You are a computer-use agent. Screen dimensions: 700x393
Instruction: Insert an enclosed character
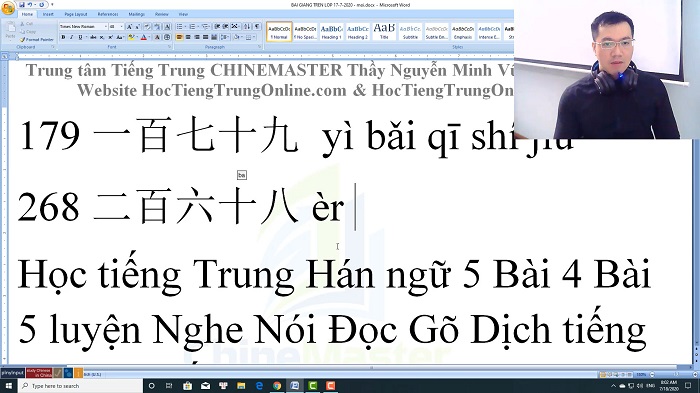(x=167, y=37)
